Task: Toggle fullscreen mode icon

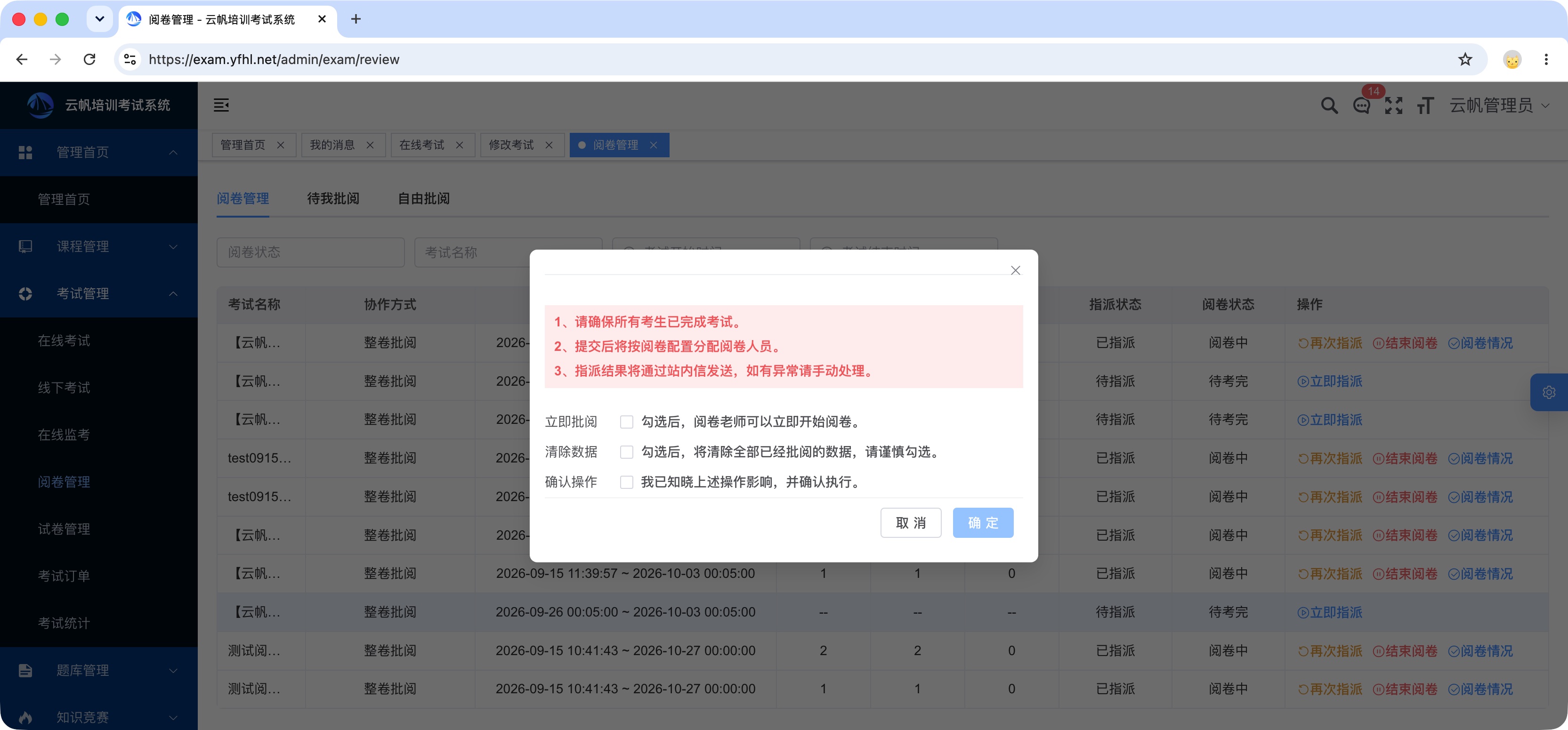Action: point(1393,105)
